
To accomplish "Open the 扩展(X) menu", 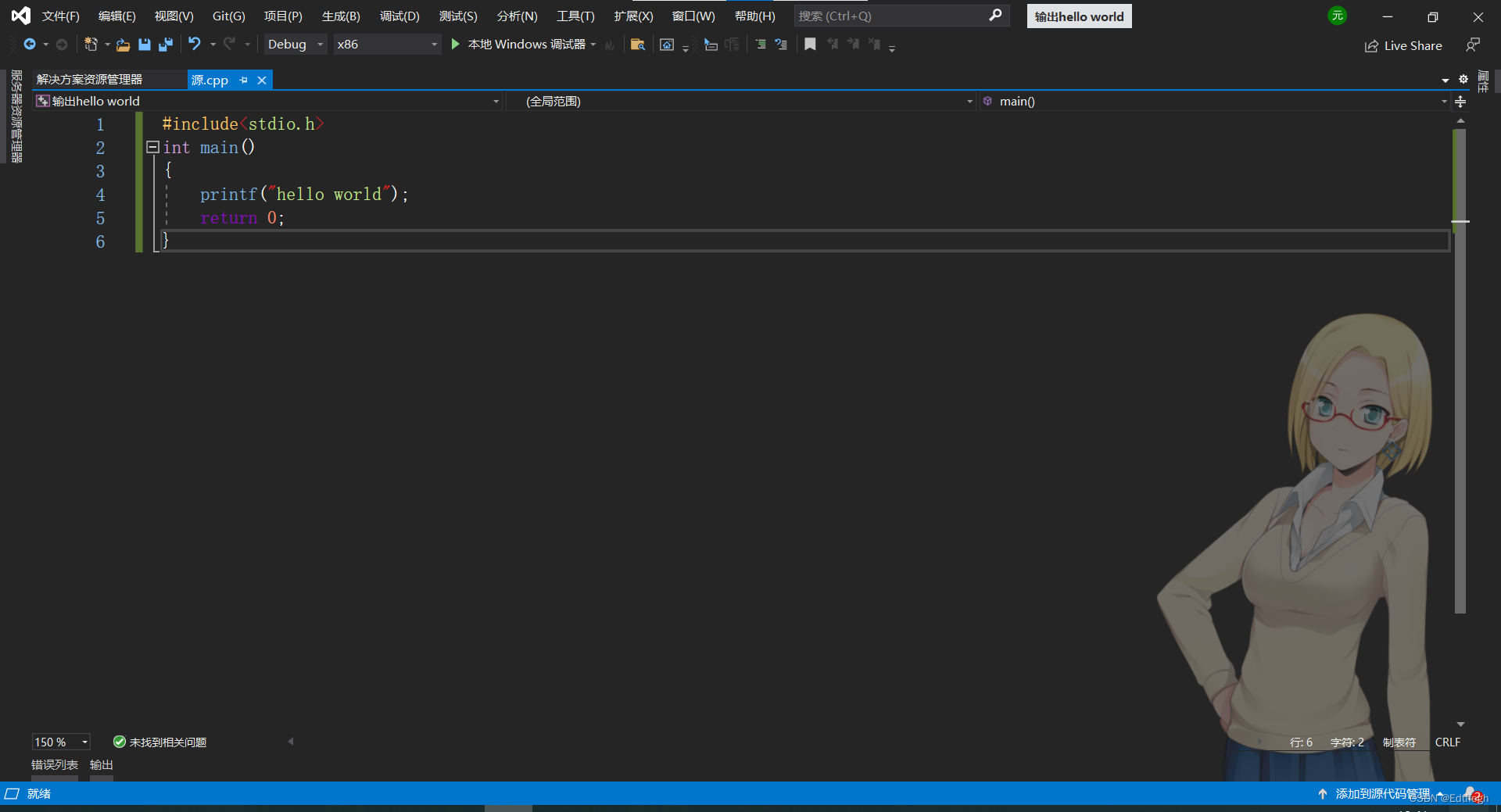I will [x=633, y=16].
